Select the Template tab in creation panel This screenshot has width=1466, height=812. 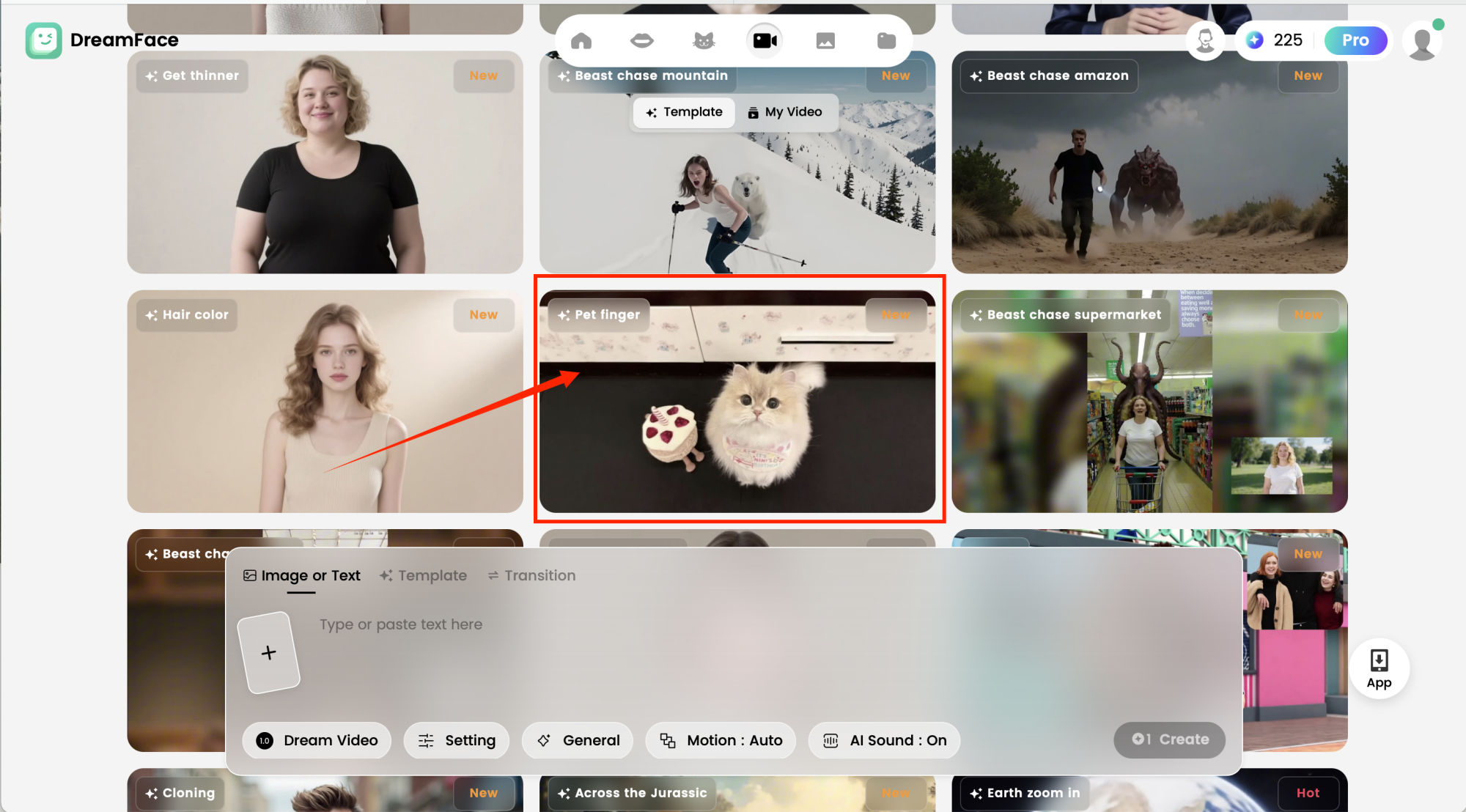423,575
